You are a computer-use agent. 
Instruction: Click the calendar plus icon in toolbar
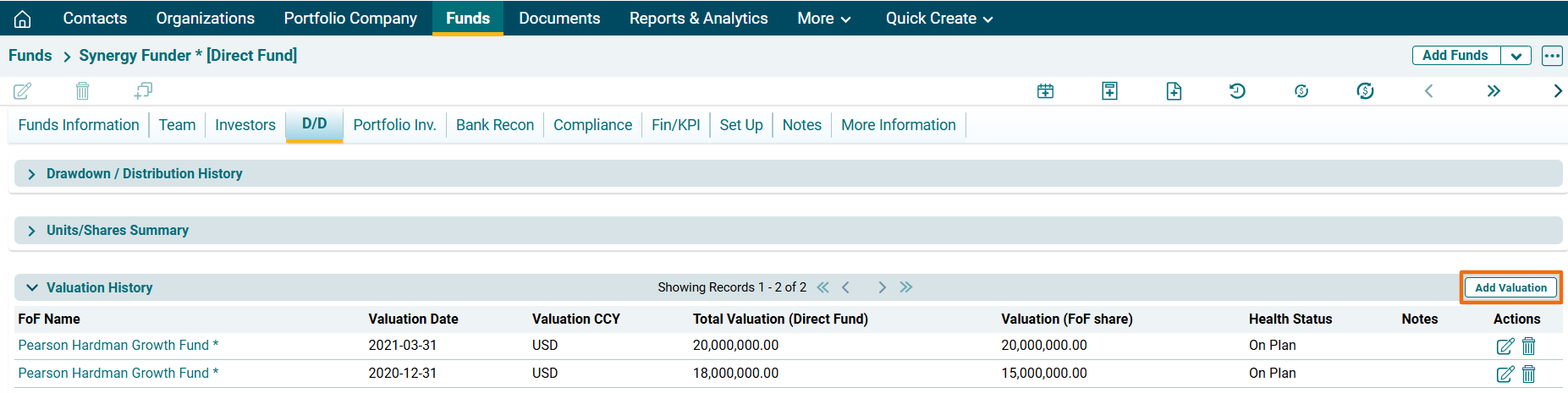point(1045,91)
